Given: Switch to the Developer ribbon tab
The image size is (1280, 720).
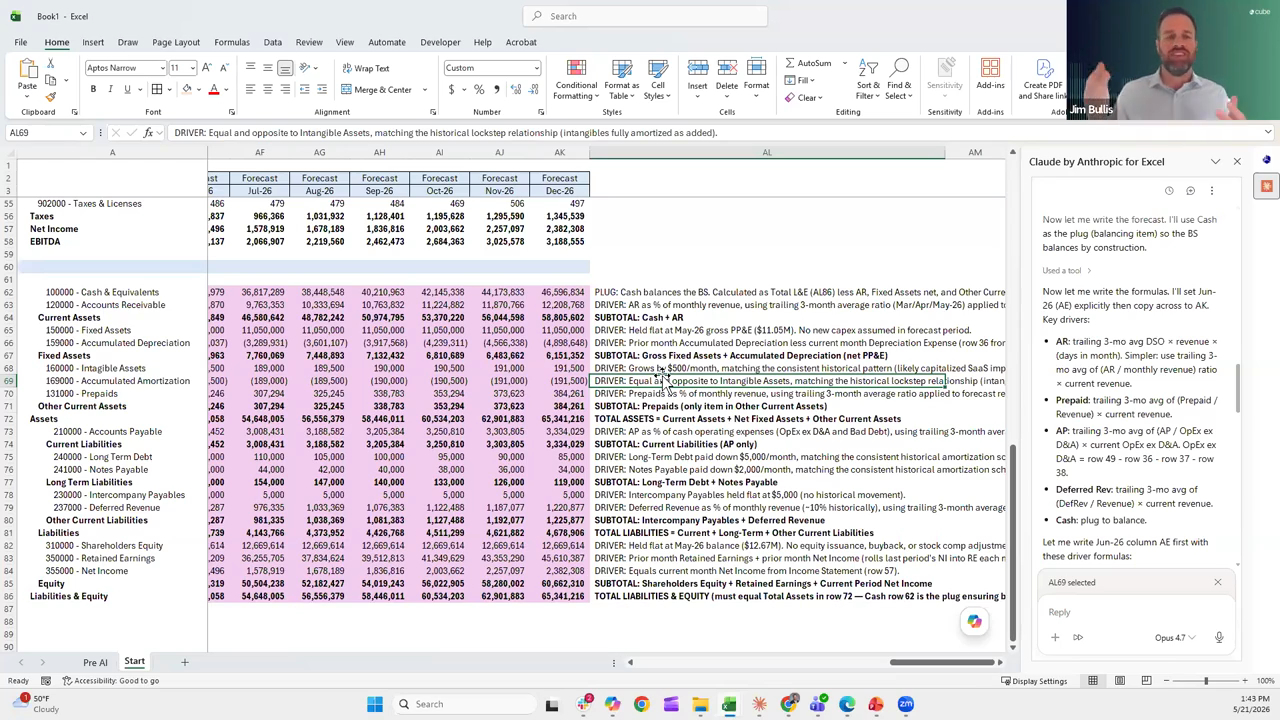Looking at the screenshot, I should click(x=440, y=42).
